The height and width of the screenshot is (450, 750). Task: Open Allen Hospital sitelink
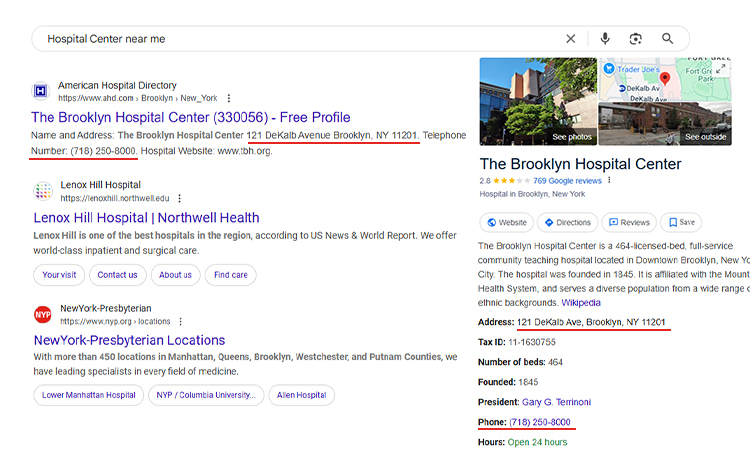(x=301, y=395)
